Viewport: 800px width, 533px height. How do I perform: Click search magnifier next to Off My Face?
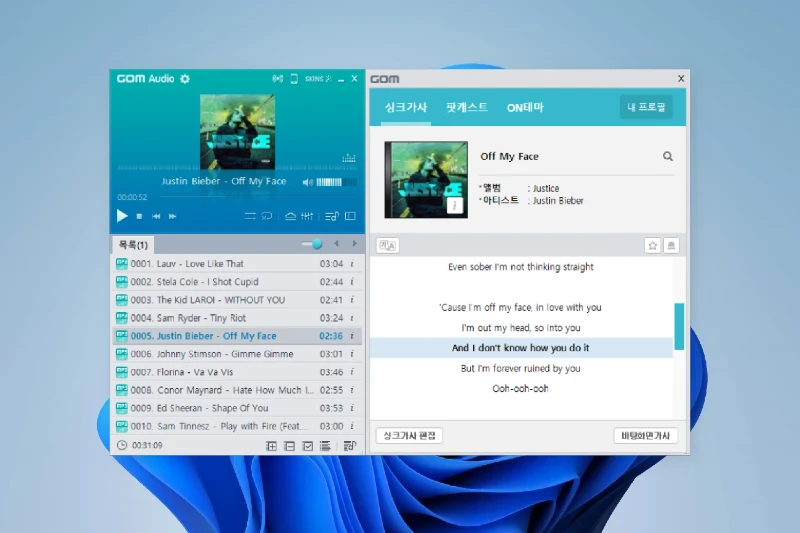tap(667, 156)
